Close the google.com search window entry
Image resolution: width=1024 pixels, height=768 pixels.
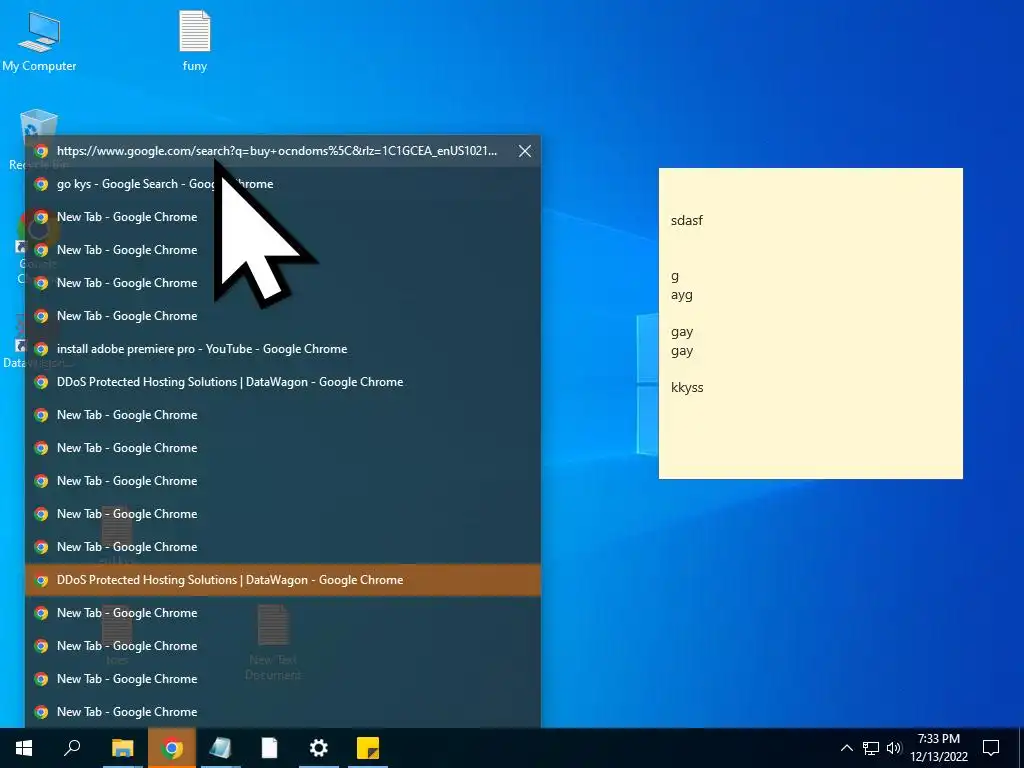click(x=524, y=151)
